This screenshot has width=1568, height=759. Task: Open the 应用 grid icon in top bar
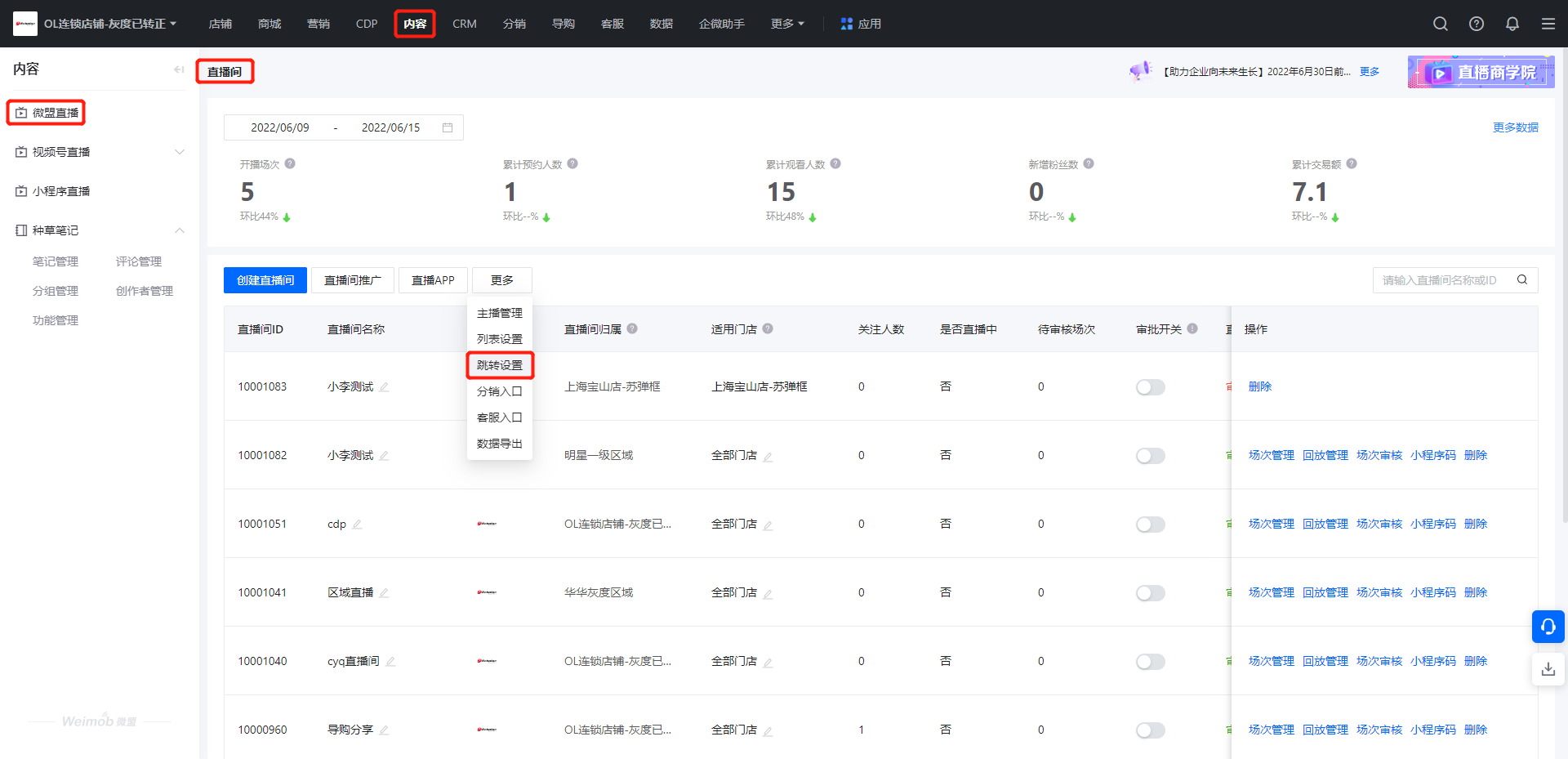tap(847, 24)
